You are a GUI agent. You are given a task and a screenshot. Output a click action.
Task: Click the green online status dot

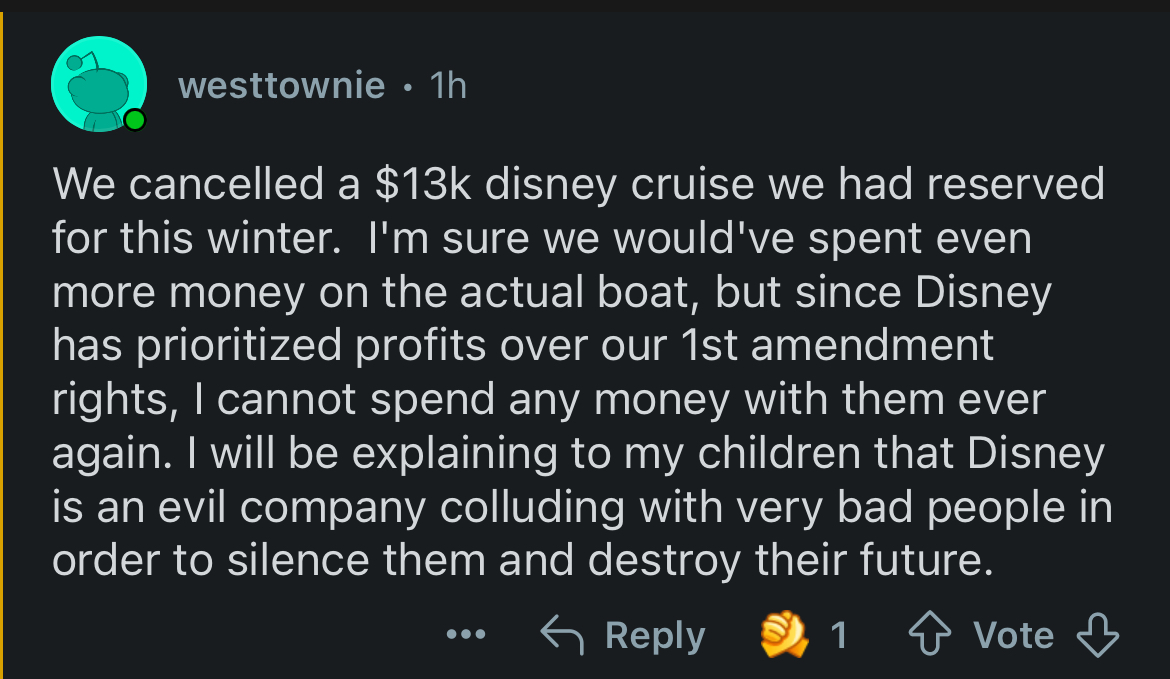click(133, 121)
